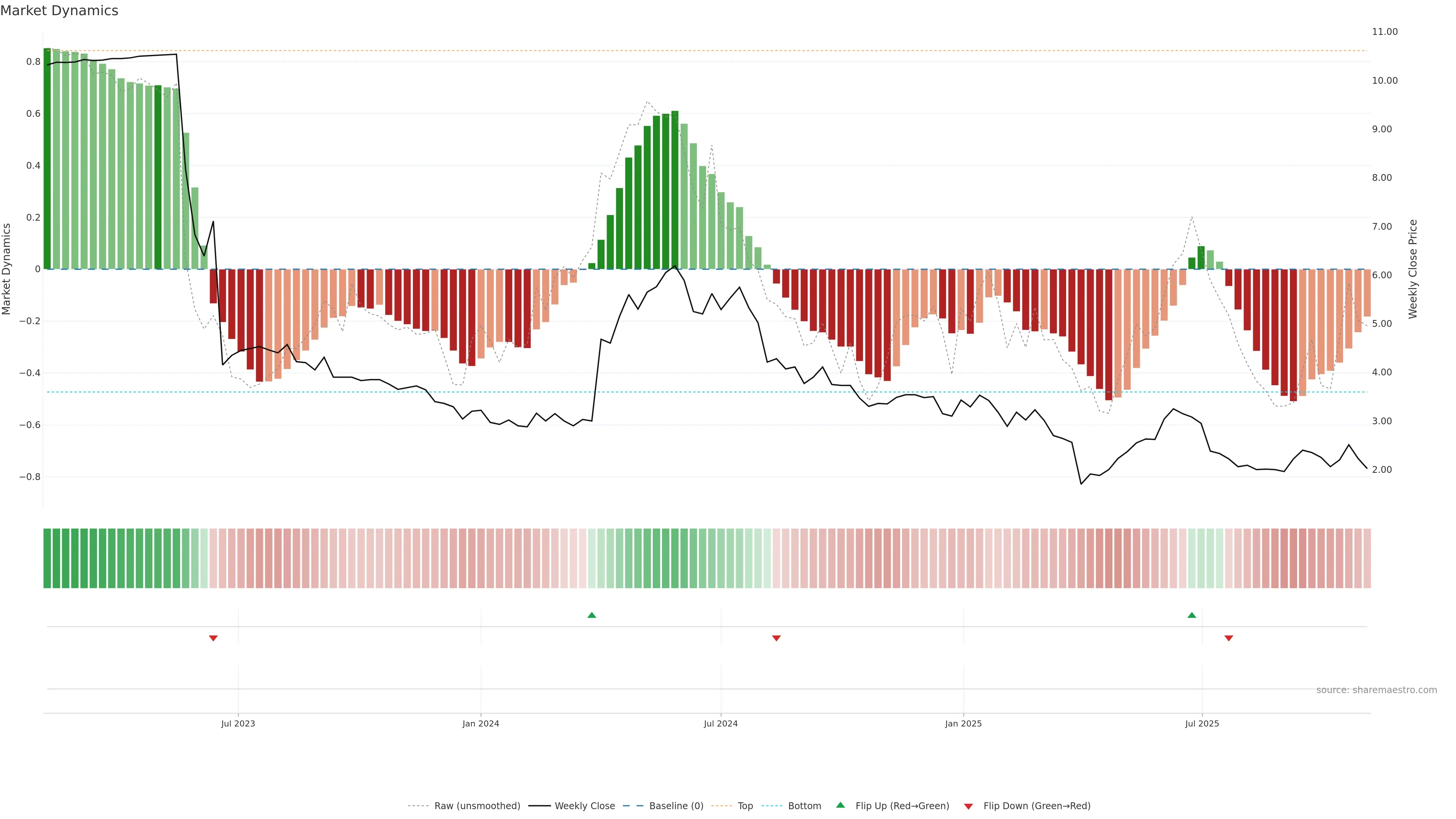Click the Weekly Close Price axis title

click(1412, 269)
